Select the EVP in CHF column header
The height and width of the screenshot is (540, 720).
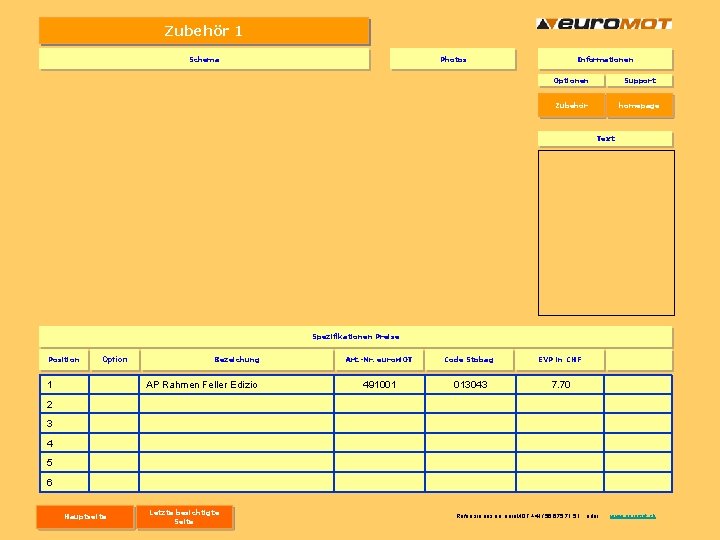tap(560, 360)
